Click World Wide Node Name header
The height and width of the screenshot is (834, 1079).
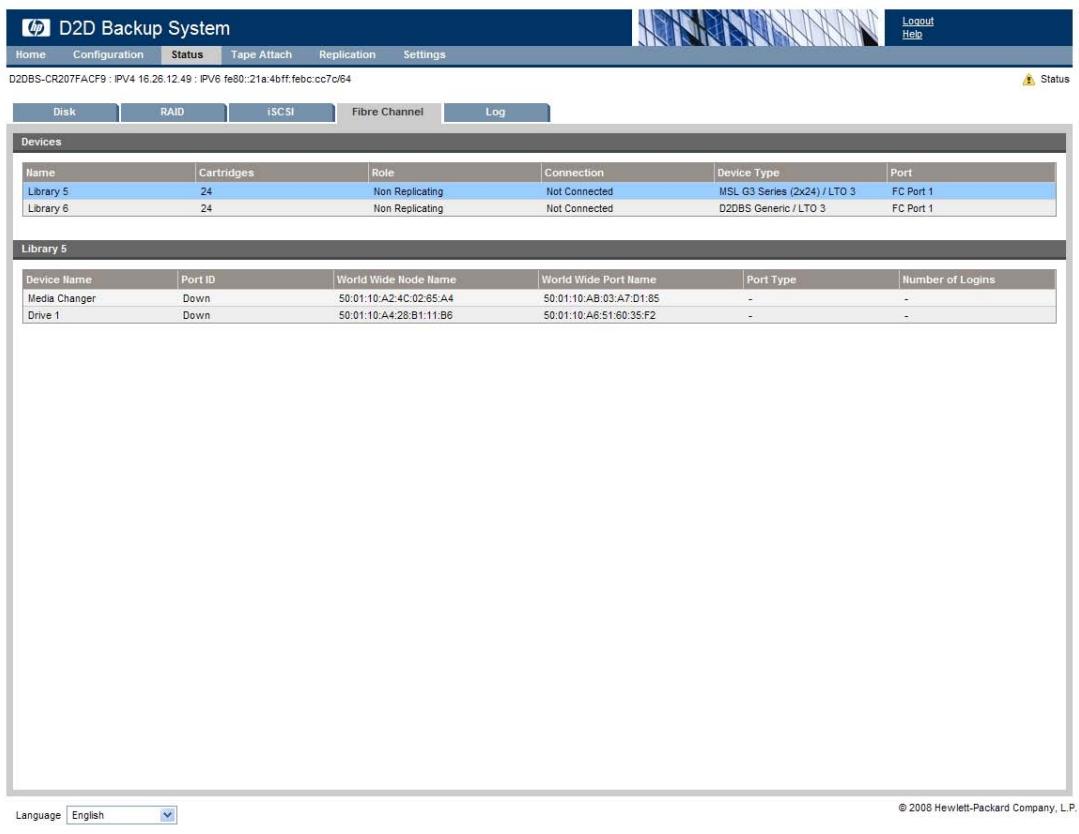(435, 279)
